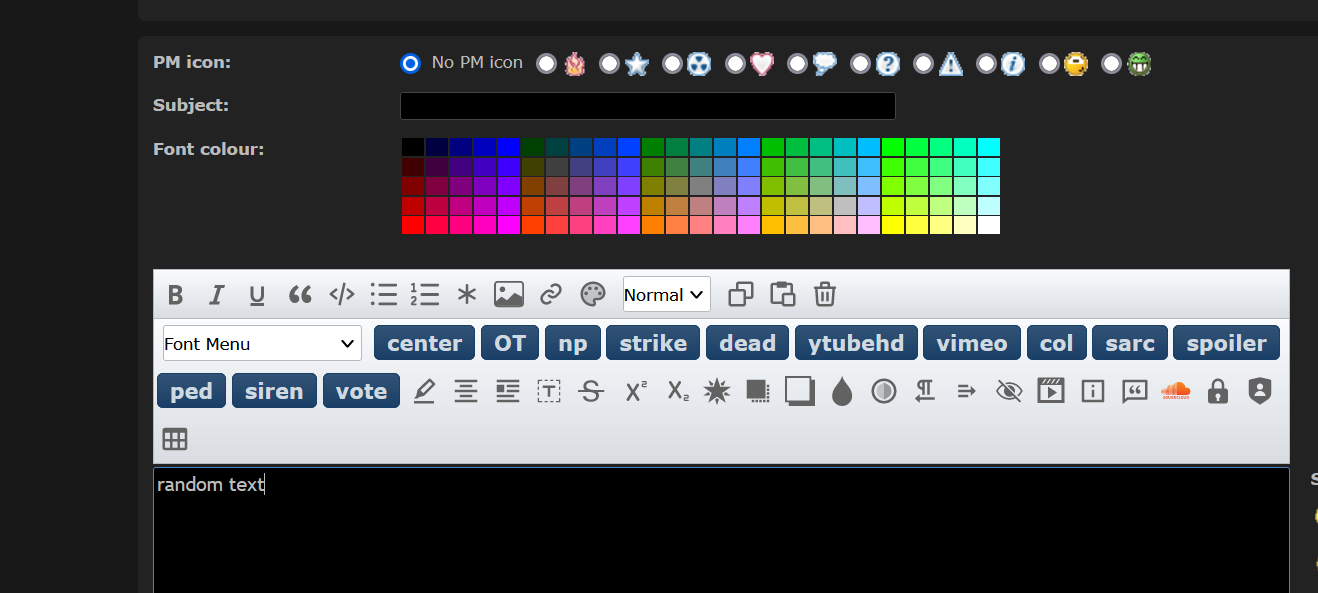Select the green grinning face PM icon radio
This screenshot has width=1318, height=593.
(x=1111, y=63)
